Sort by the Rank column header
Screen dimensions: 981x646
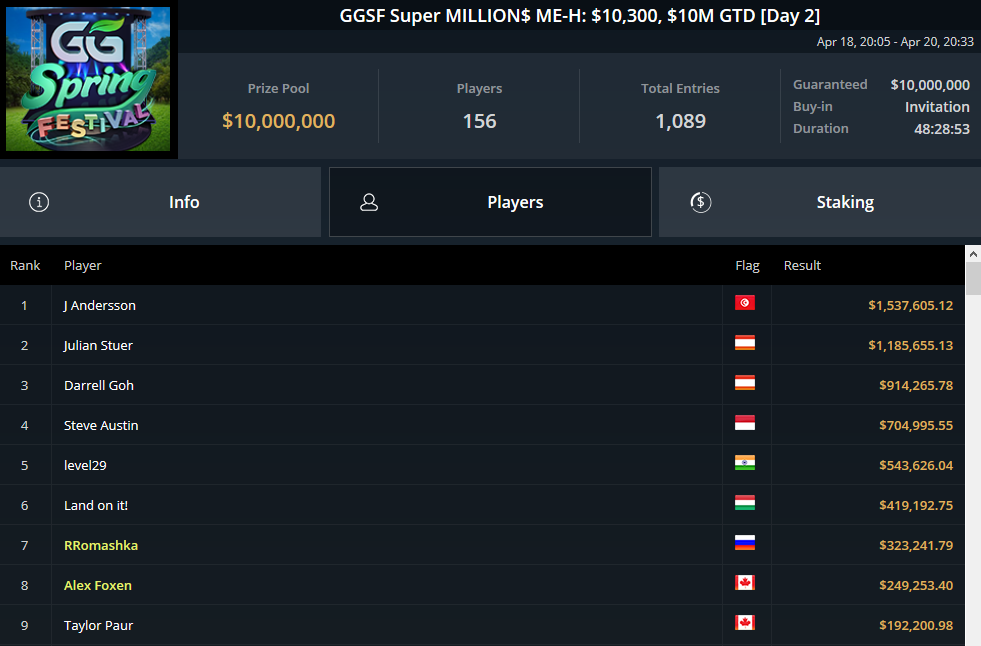[x=25, y=265]
